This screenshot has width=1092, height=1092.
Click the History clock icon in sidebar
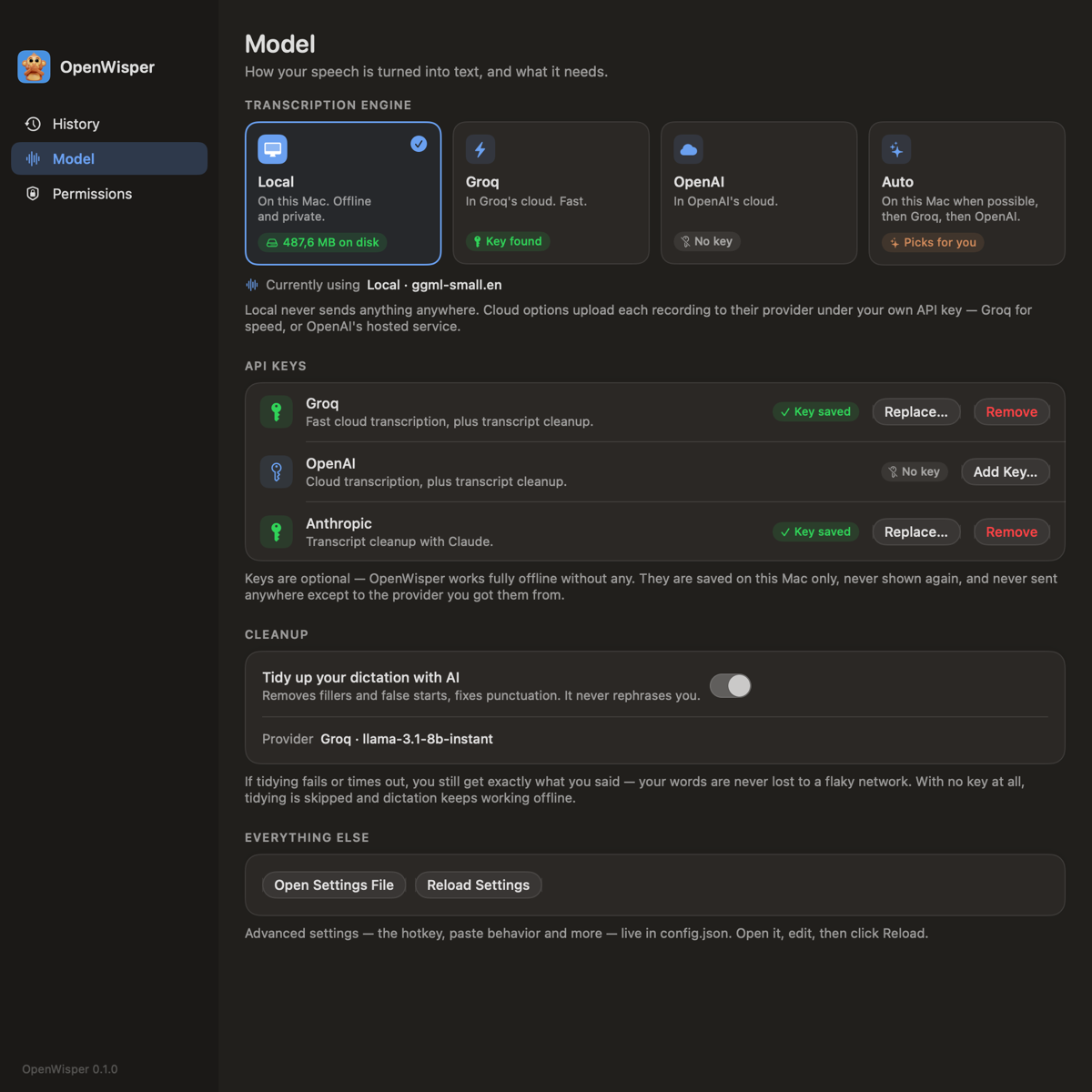(x=33, y=124)
